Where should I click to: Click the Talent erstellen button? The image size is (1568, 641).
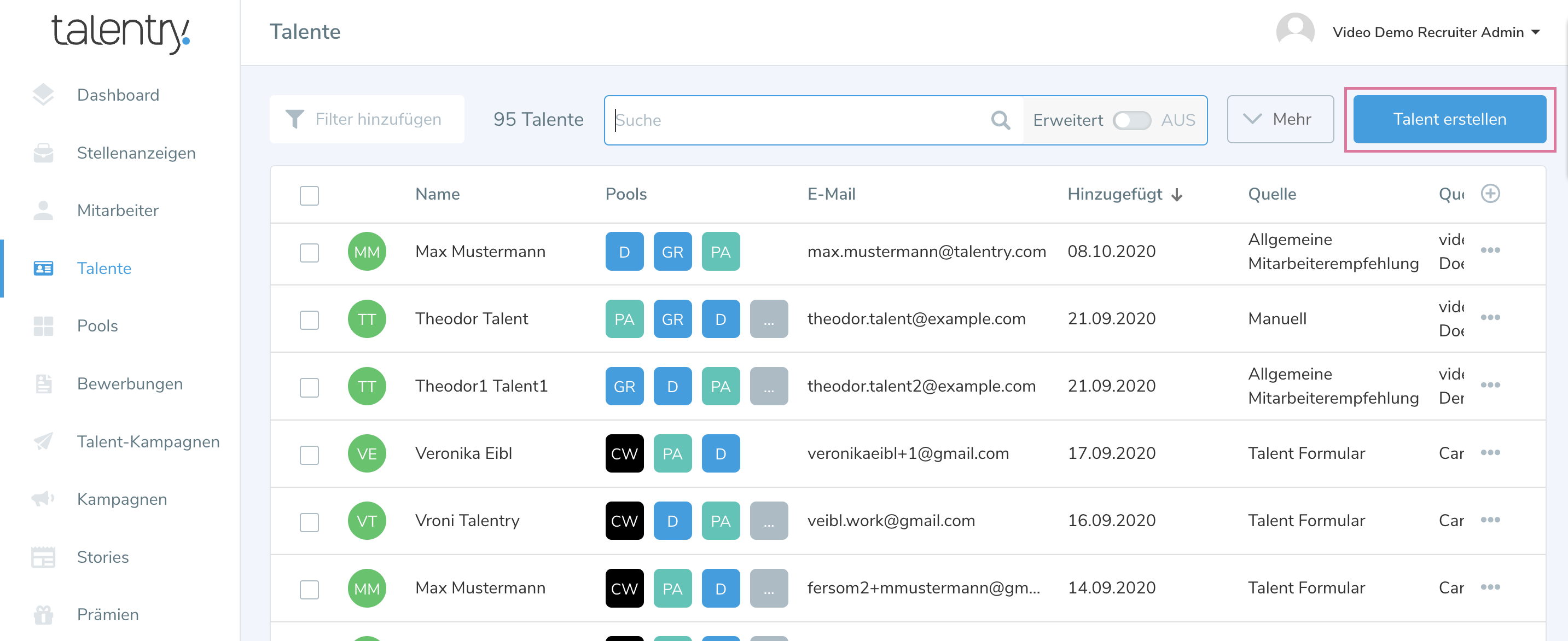coord(1449,119)
